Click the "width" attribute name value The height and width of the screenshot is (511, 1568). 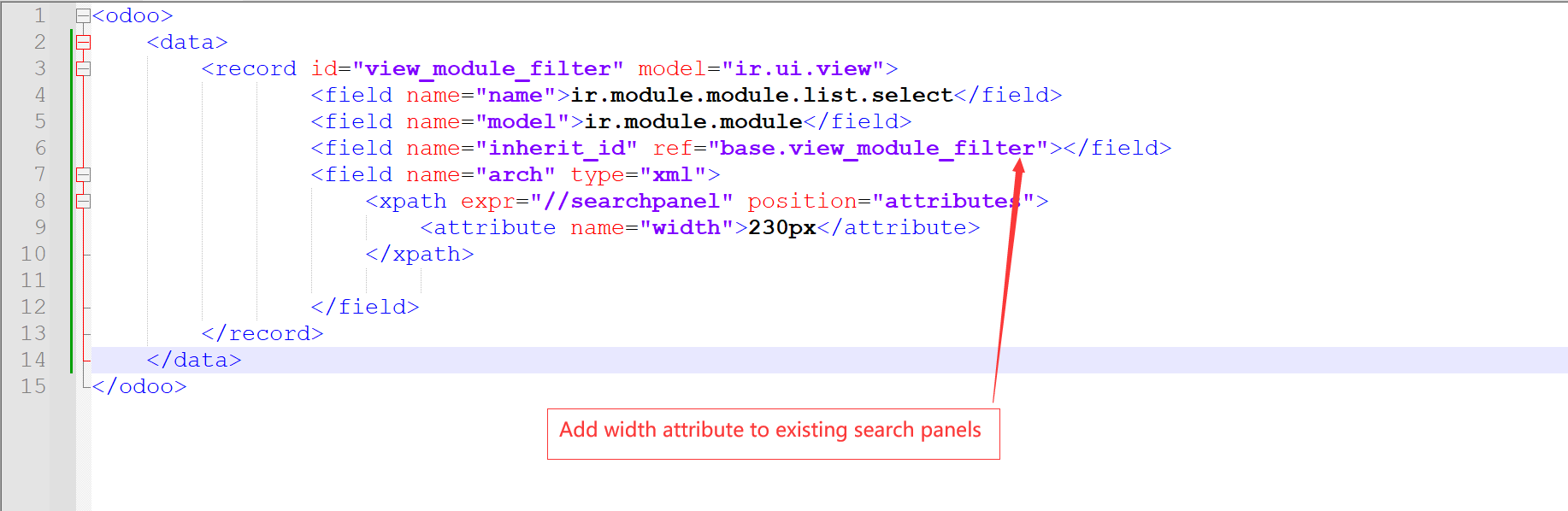pos(687,227)
